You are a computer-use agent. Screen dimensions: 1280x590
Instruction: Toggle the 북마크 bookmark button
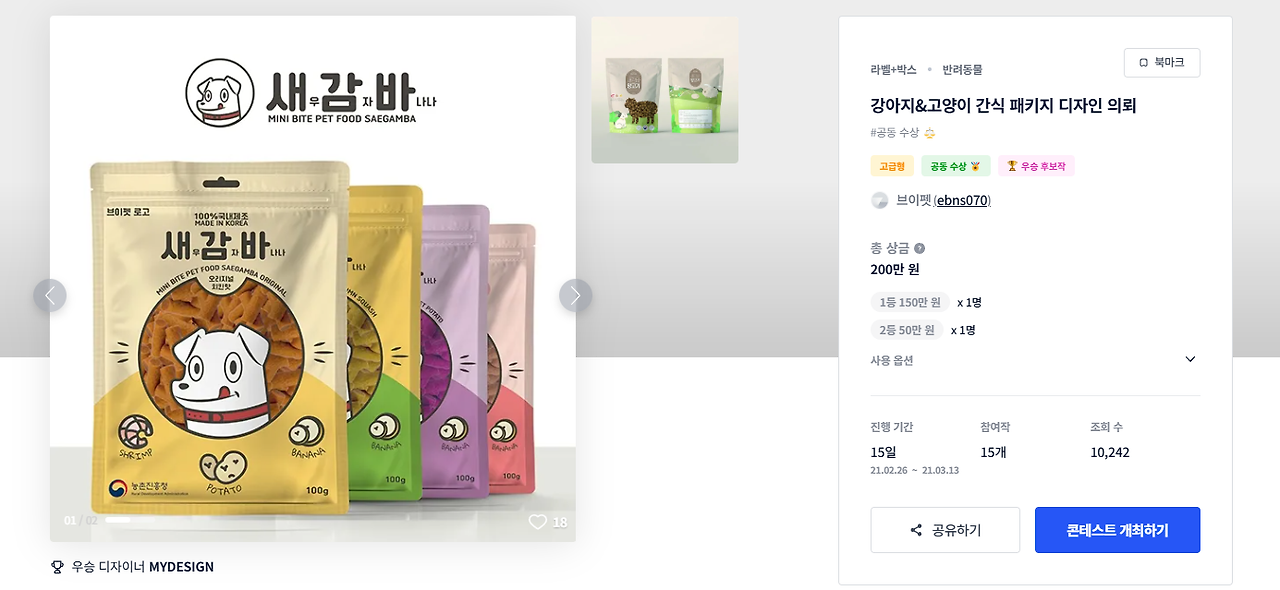pyautogui.click(x=1162, y=62)
